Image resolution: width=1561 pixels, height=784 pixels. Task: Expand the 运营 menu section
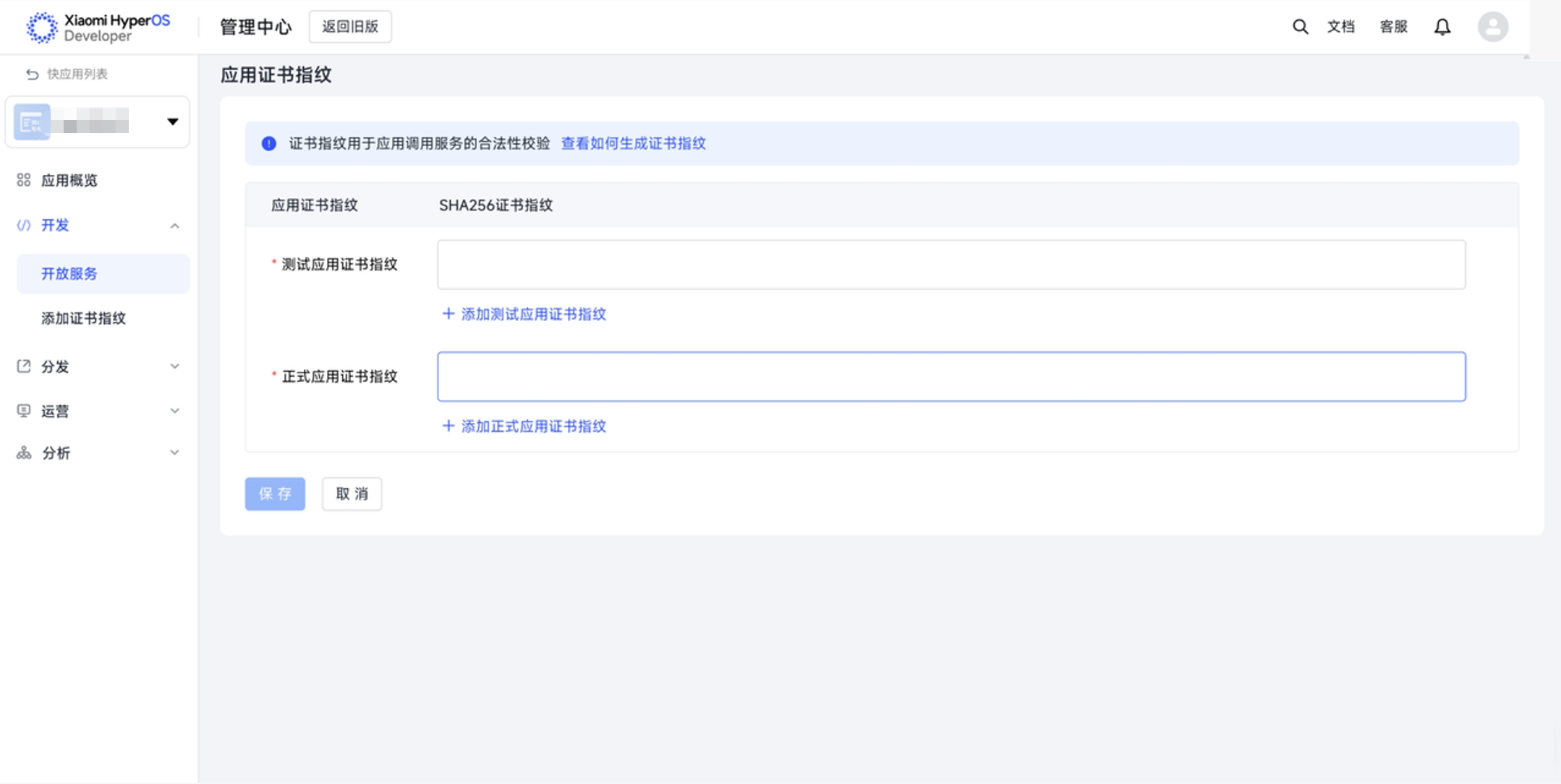click(x=174, y=411)
